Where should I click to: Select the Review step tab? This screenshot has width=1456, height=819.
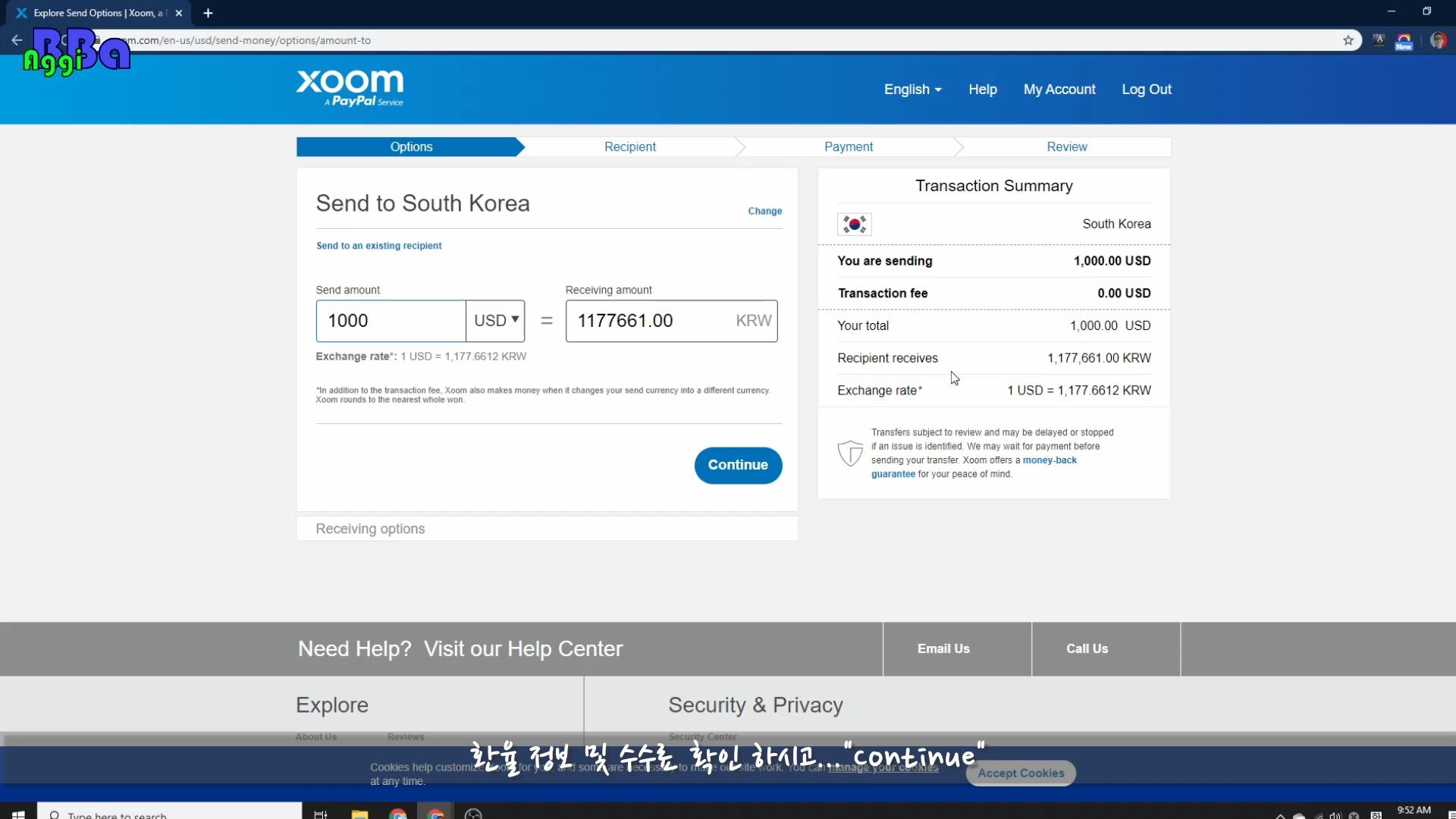click(x=1066, y=146)
